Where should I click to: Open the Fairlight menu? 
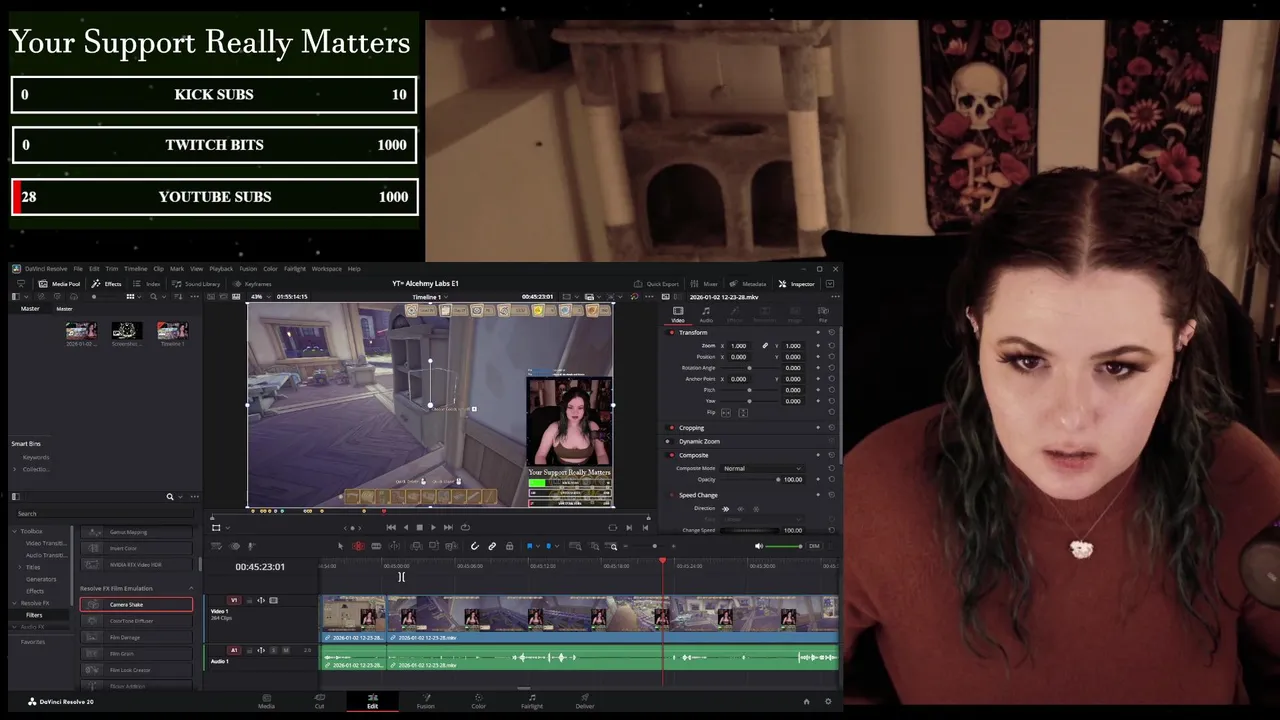pyautogui.click(x=295, y=269)
